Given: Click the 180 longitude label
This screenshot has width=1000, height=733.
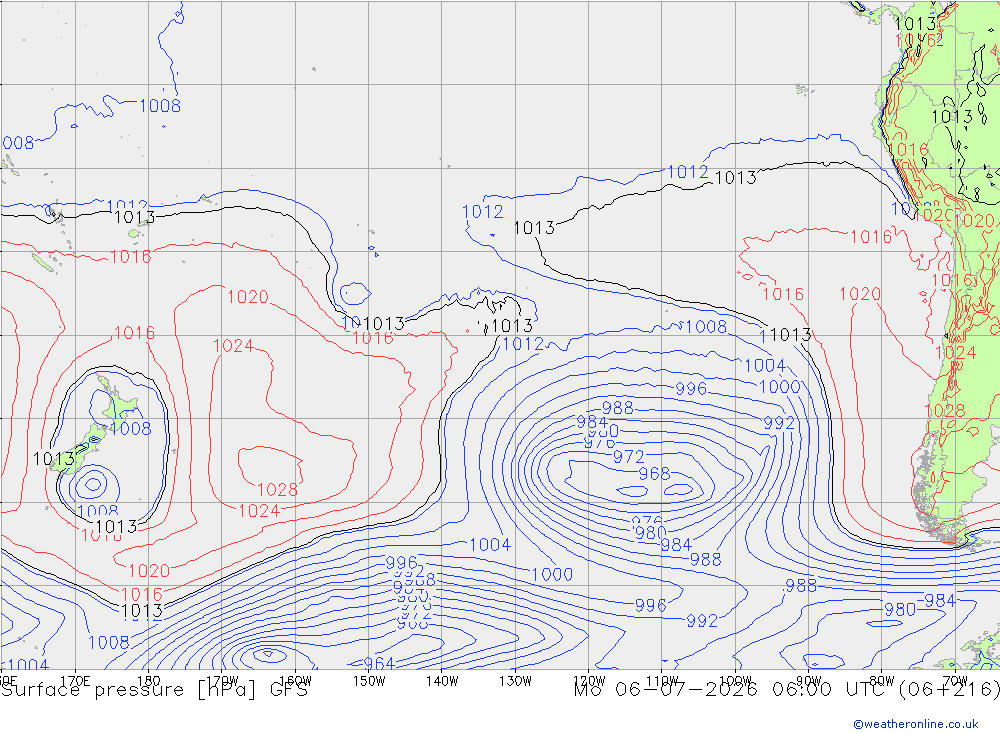Looking at the screenshot, I should point(149,681).
